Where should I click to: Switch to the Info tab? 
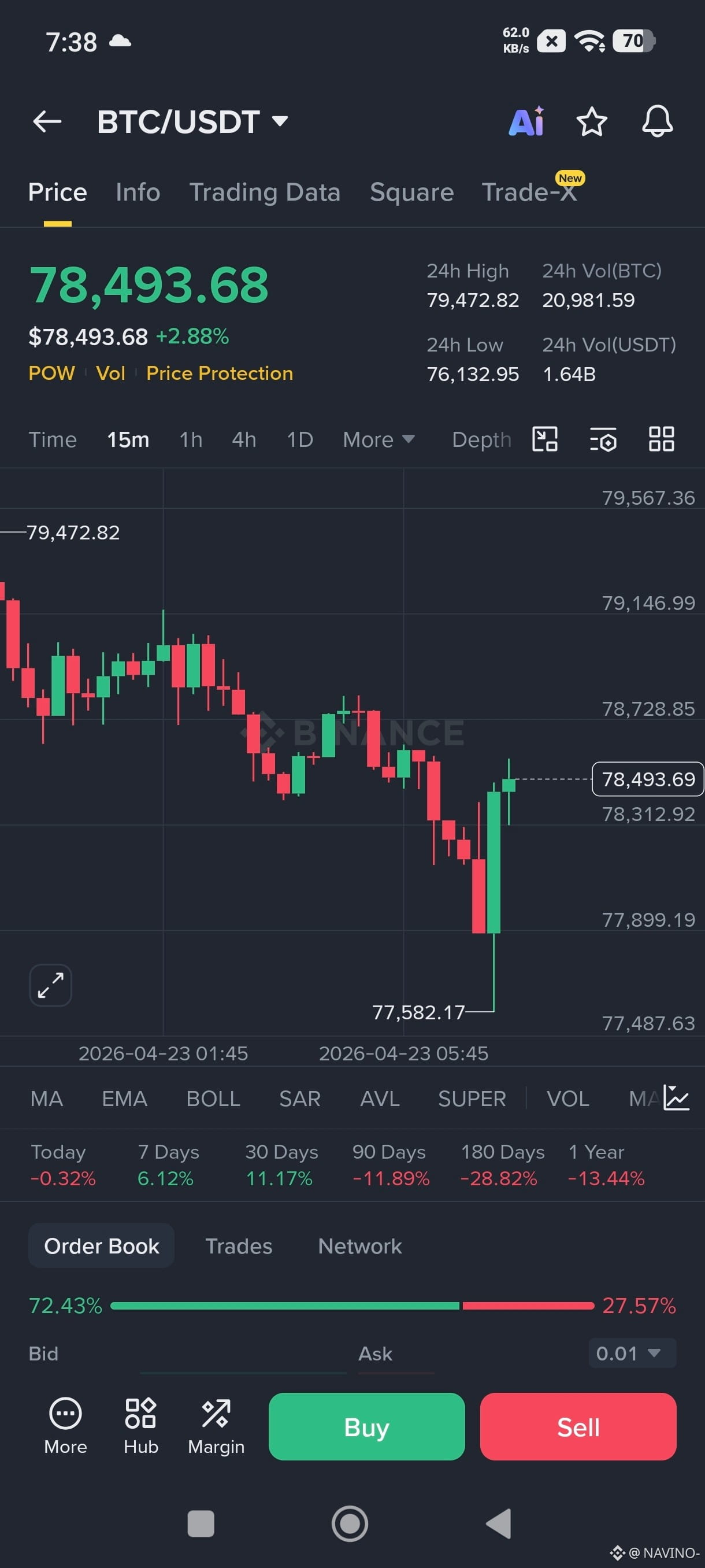[x=138, y=193]
